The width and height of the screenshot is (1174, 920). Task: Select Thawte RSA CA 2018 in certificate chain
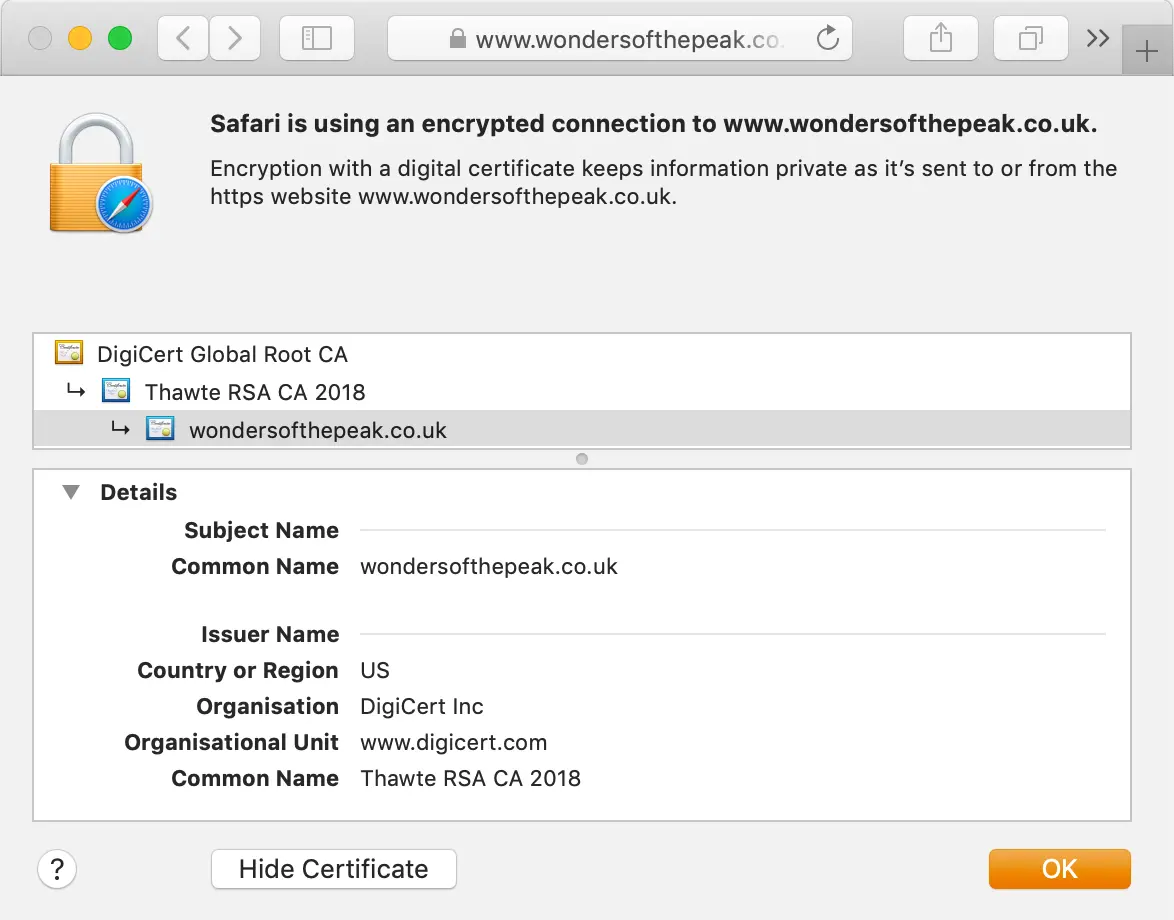coord(582,392)
